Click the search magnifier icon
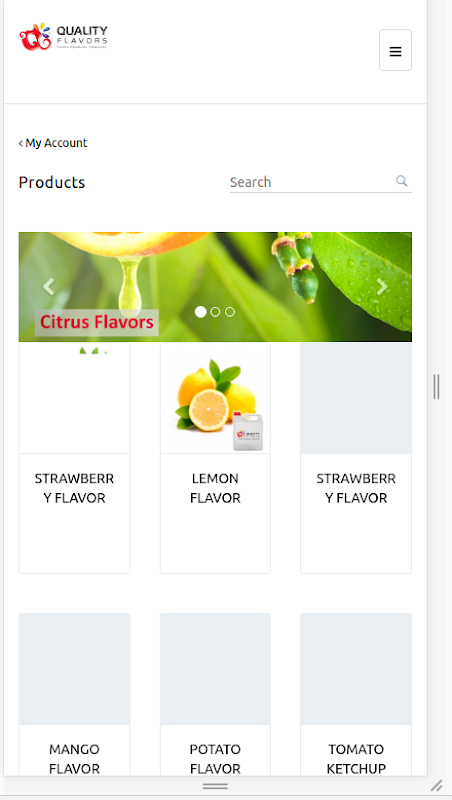The image size is (452, 800). tap(401, 181)
